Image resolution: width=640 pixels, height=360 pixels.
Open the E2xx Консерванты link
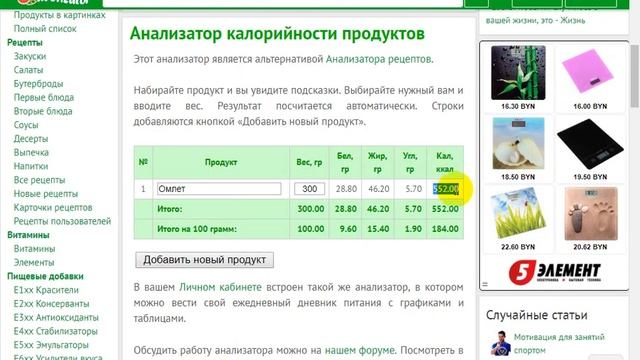click(51, 304)
